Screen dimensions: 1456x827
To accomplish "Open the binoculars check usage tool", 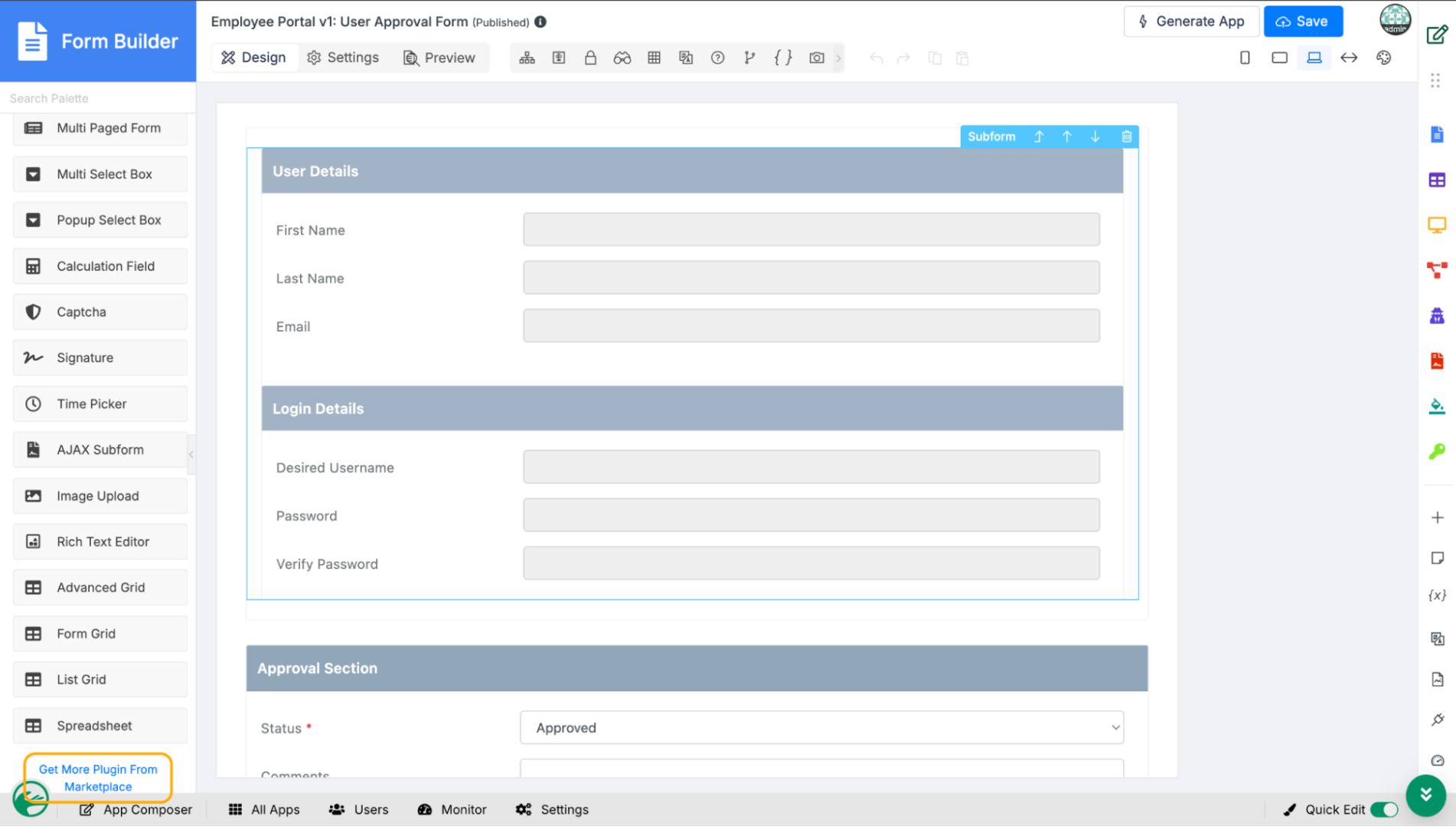I will [622, 58].
